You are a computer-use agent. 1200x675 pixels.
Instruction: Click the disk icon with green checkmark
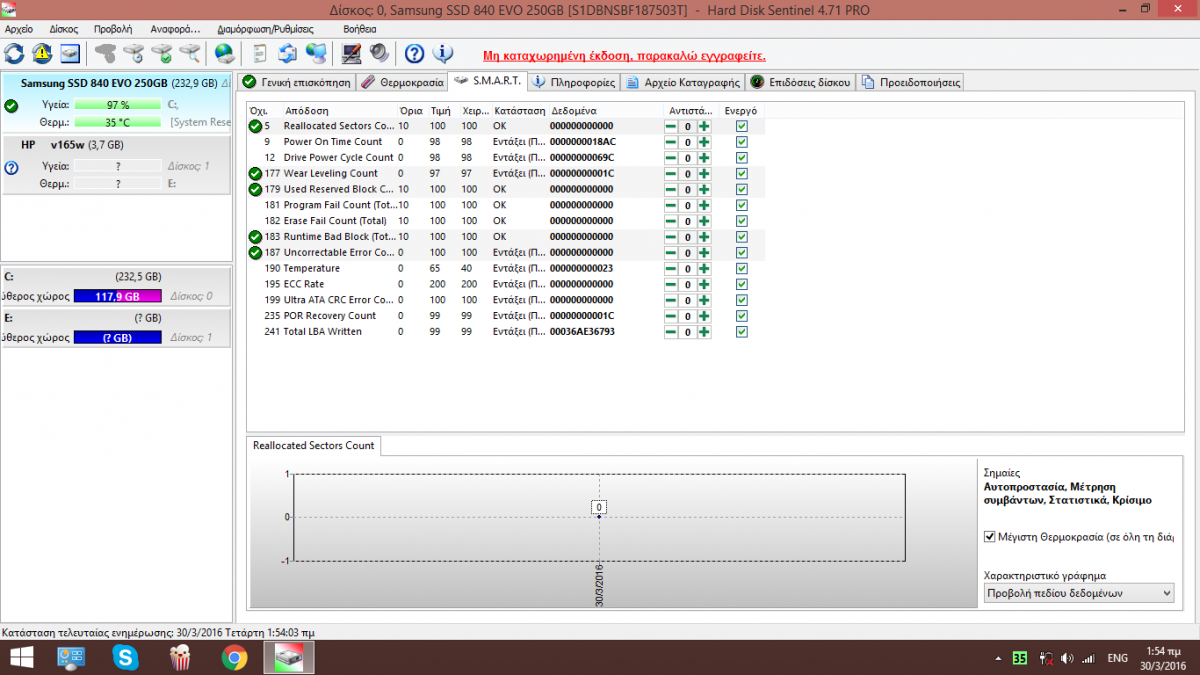click(162, 54)
